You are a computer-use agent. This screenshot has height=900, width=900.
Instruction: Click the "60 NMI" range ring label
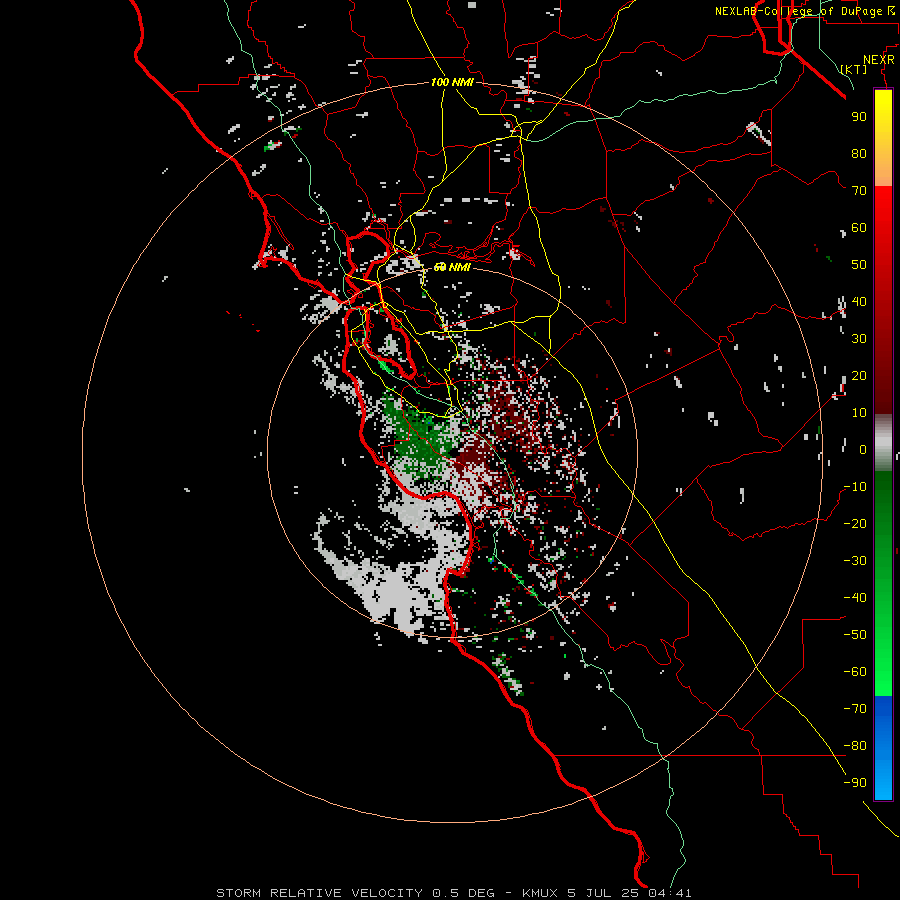pyautogui.click(x=452, y=267)
